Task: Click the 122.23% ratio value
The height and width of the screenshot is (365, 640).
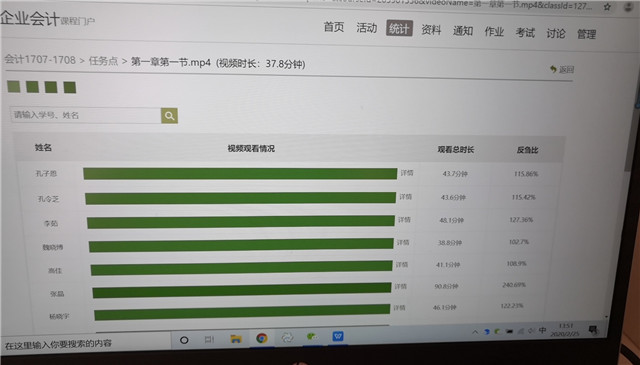Action: pyautogui.click(x=512, y=306)
